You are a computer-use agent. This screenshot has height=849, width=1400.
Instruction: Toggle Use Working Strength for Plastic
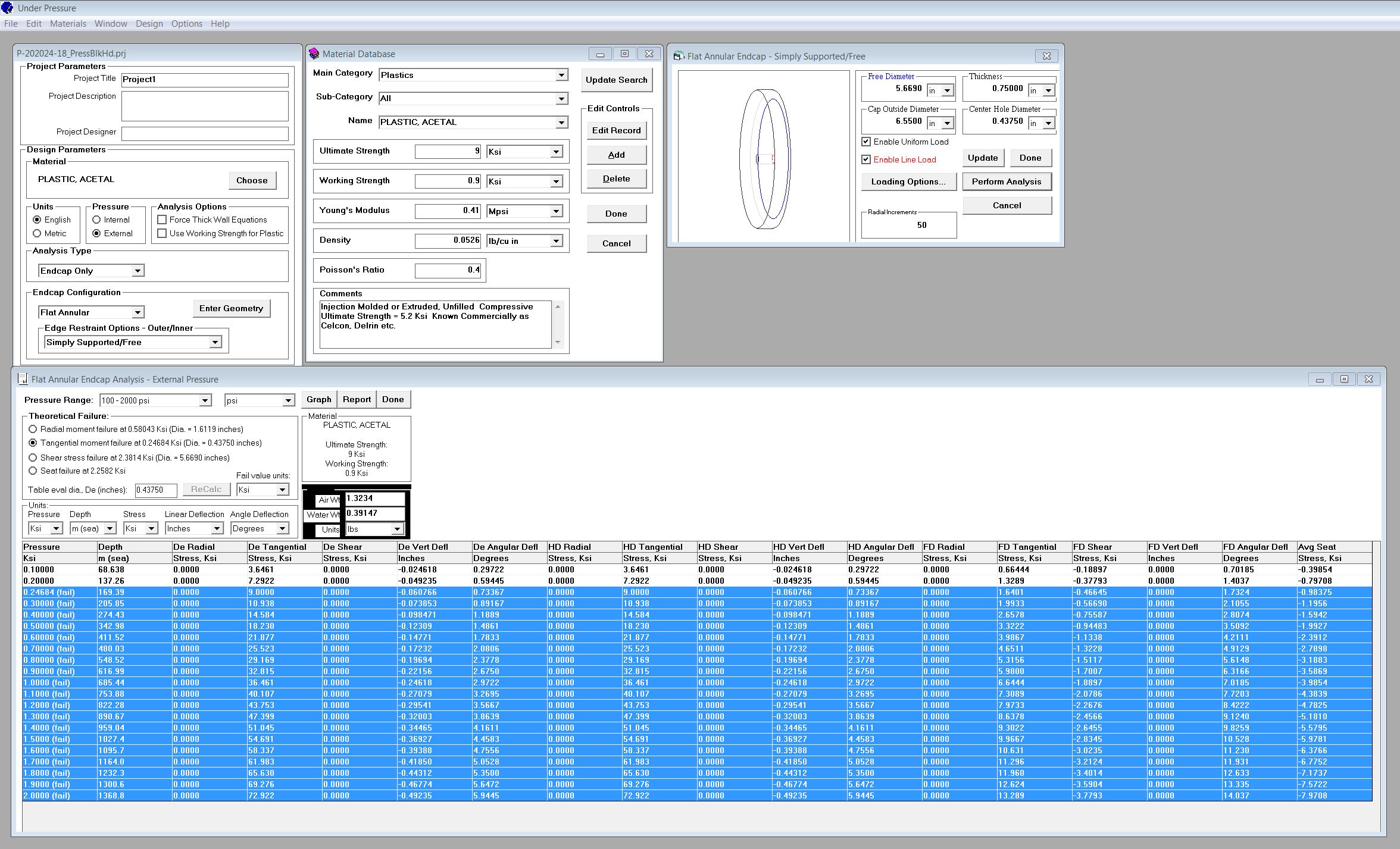point(162,233)
